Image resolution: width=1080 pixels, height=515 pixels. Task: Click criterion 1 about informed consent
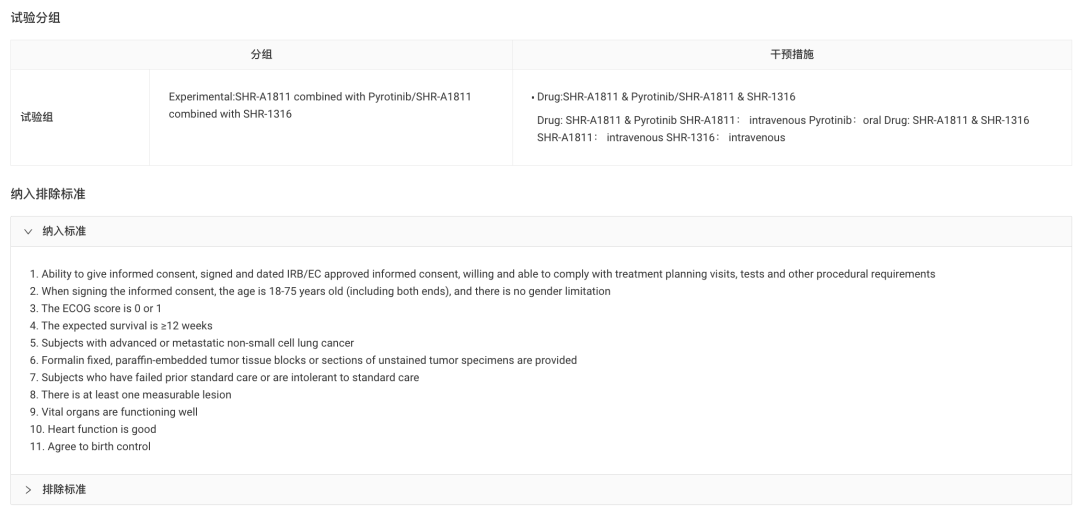482,274
